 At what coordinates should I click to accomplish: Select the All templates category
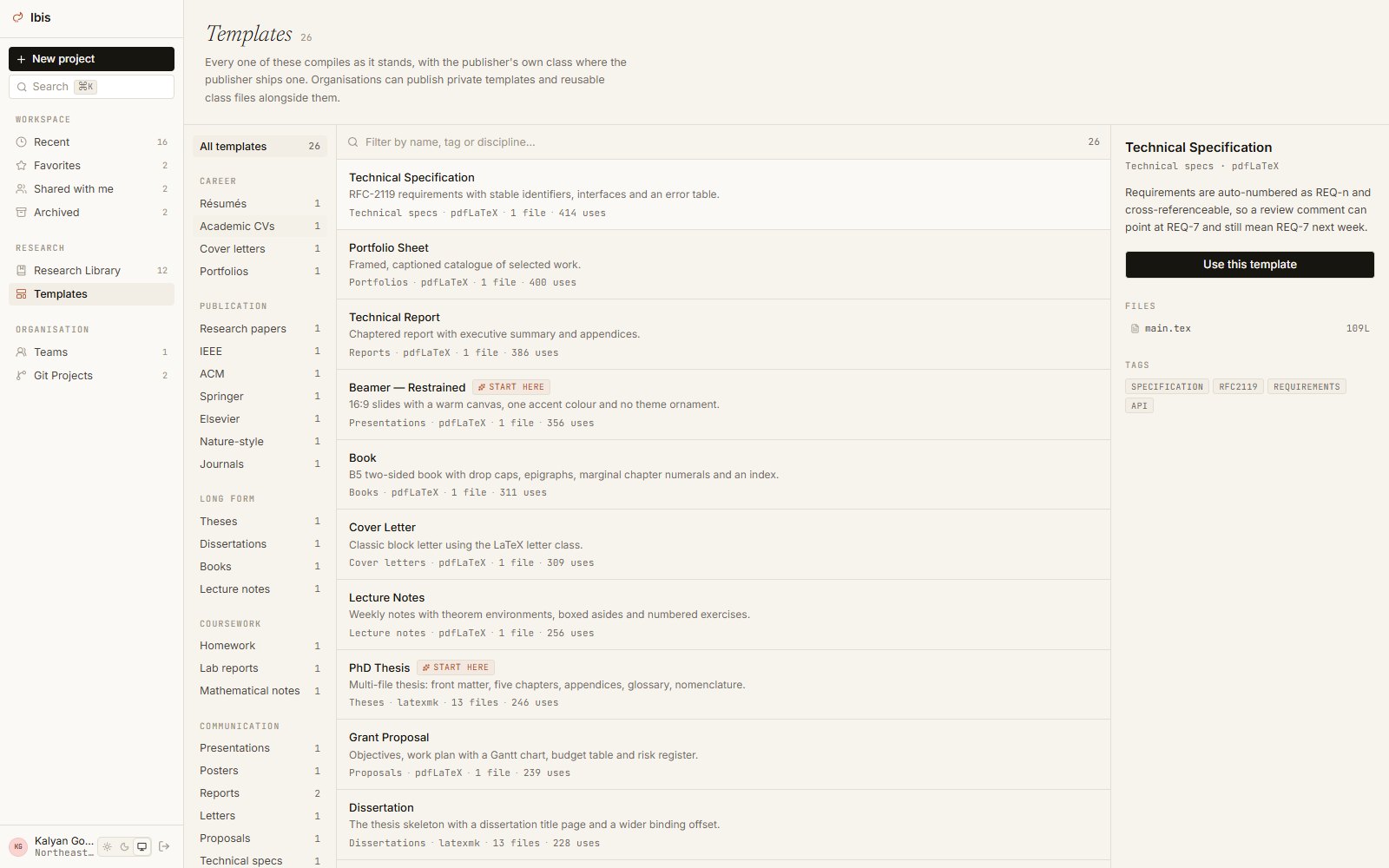260,147
